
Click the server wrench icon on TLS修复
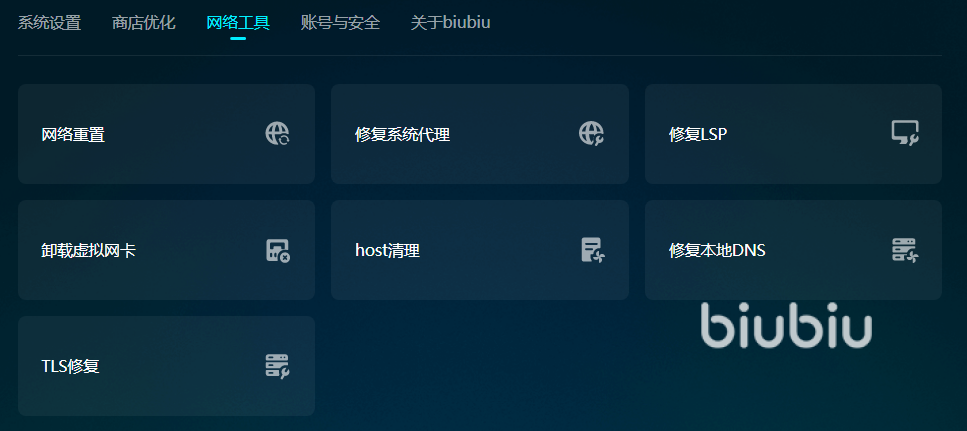278,366
